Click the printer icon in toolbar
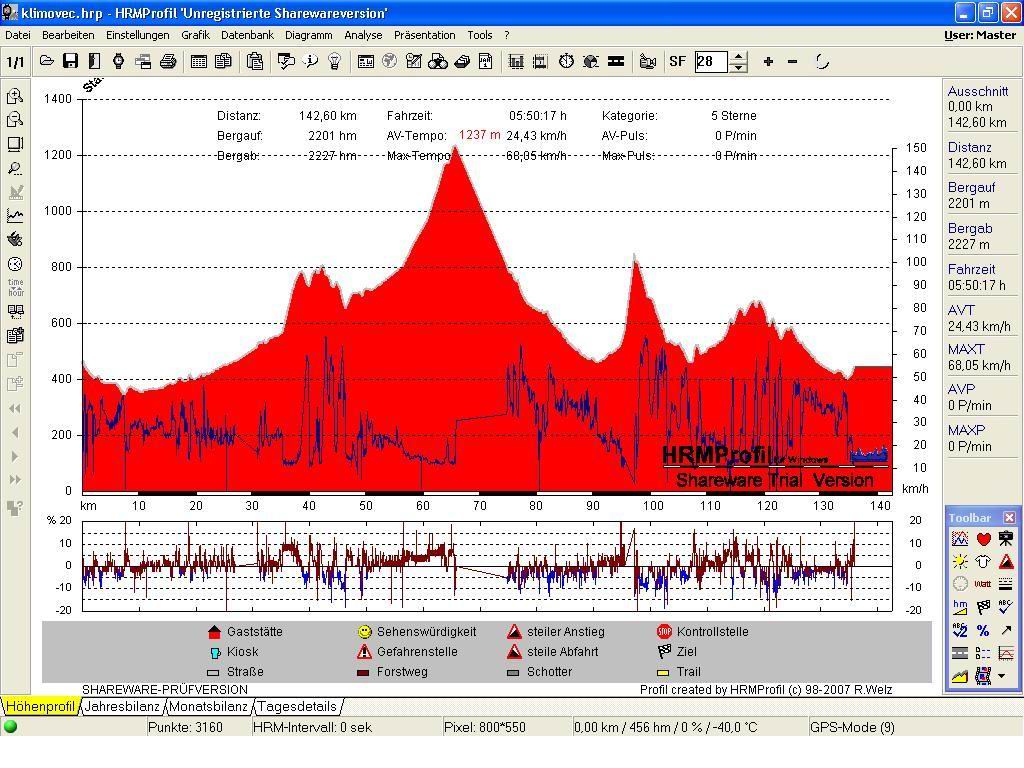Viewport: 1024px width, 768px height. point(168,62)
